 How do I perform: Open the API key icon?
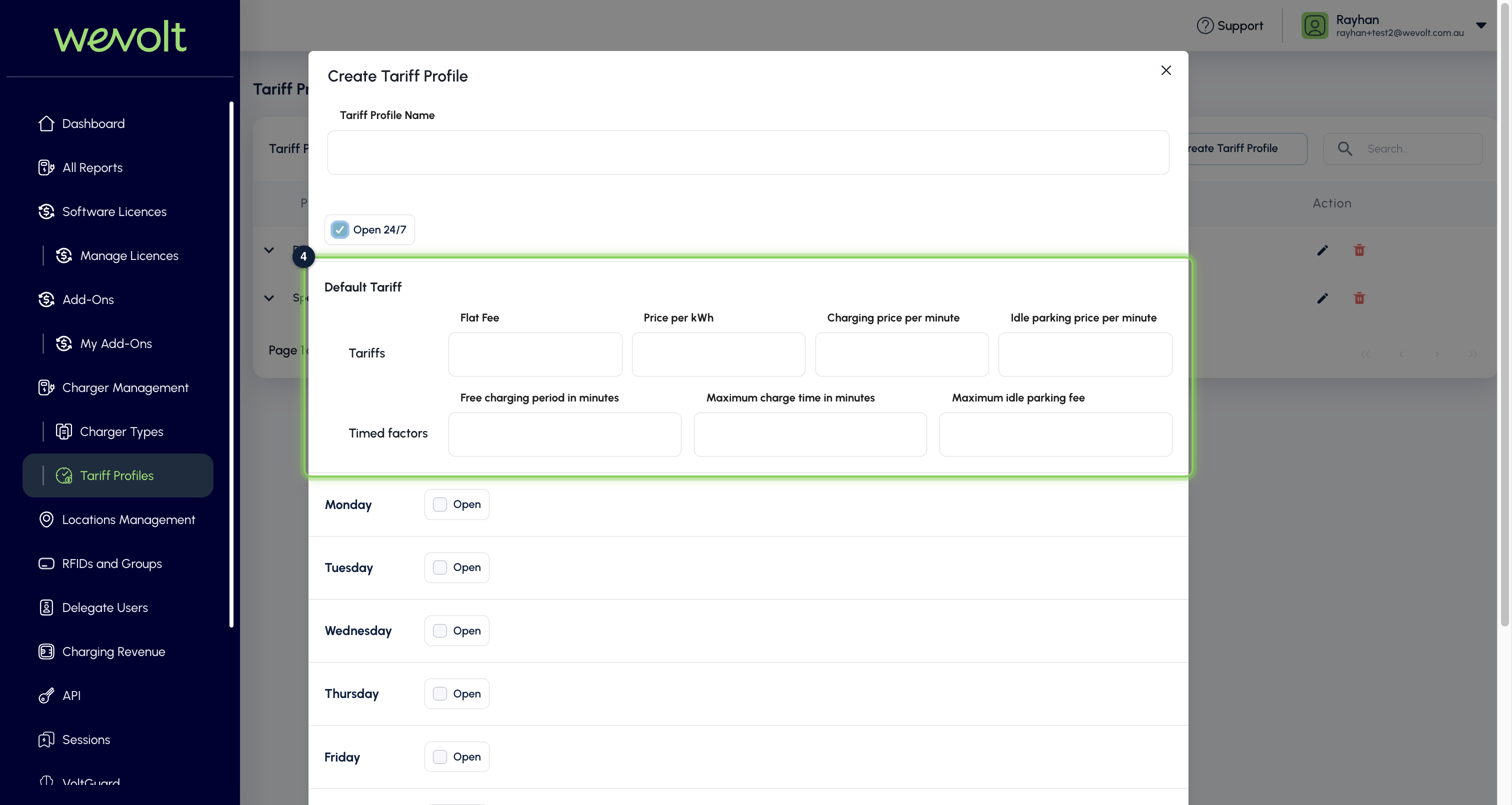pyautogui.click(x=46, y=696)
